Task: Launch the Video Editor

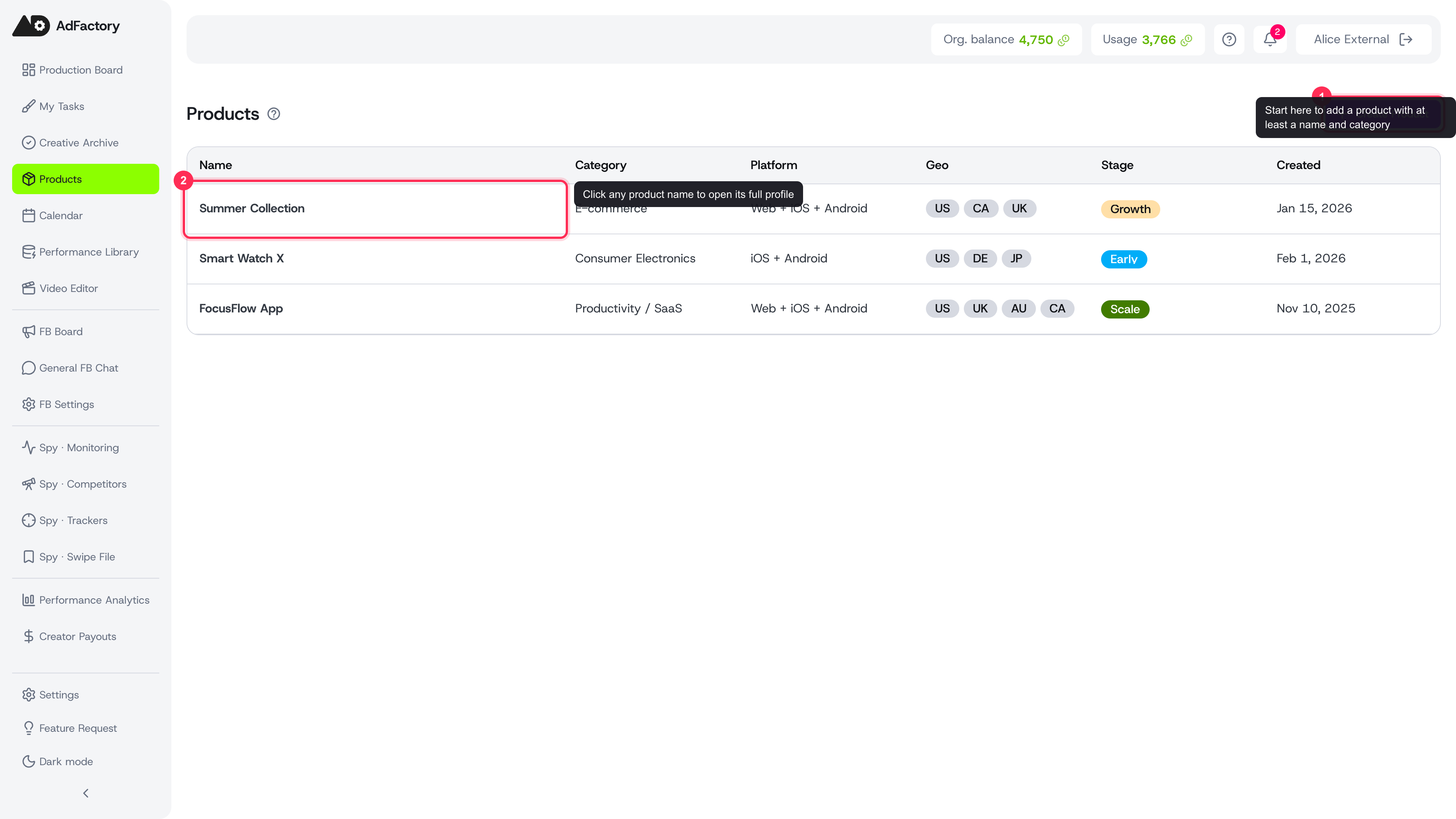Action: 85,288
